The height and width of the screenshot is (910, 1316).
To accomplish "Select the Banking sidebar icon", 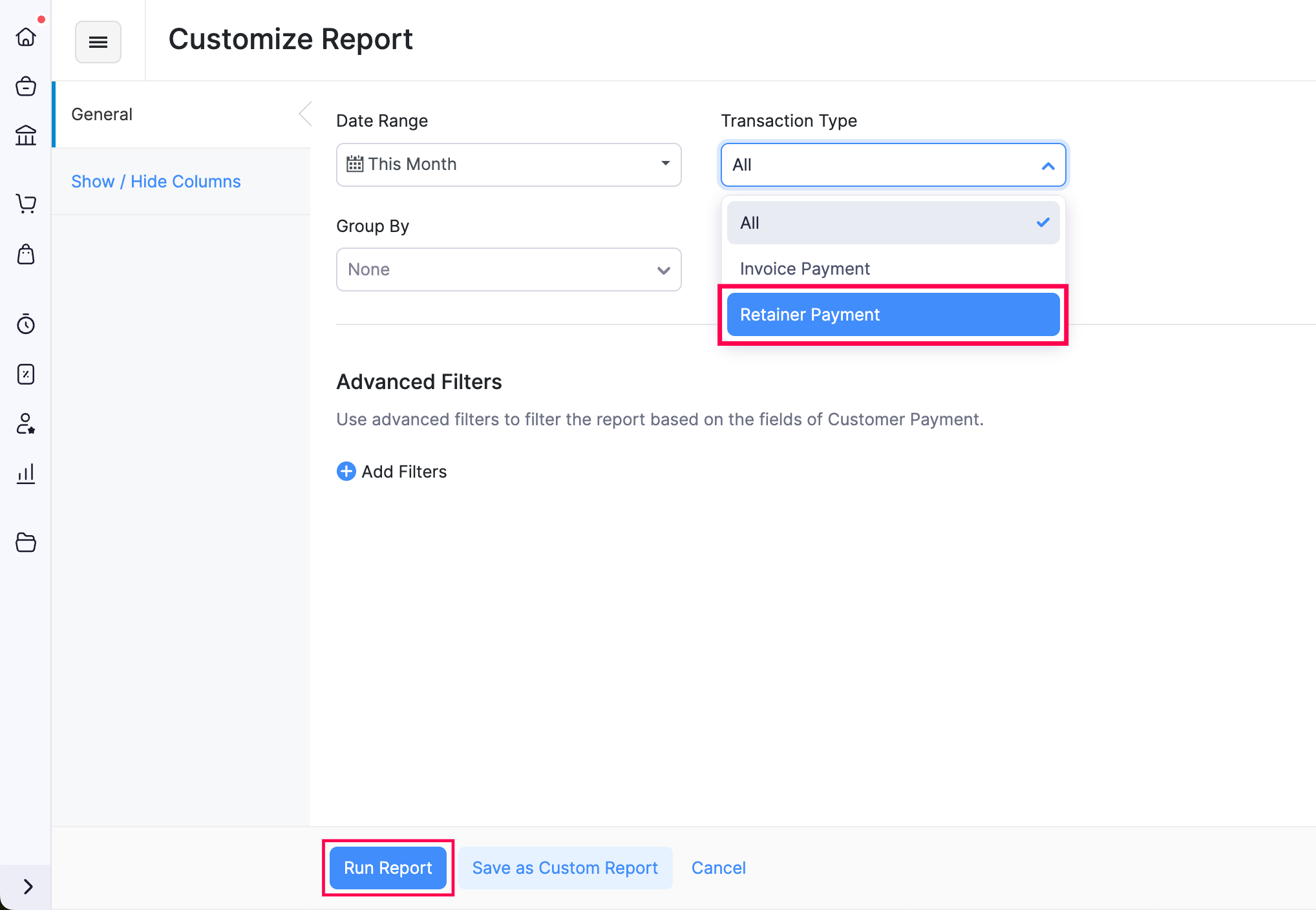I will pos(26,136).
